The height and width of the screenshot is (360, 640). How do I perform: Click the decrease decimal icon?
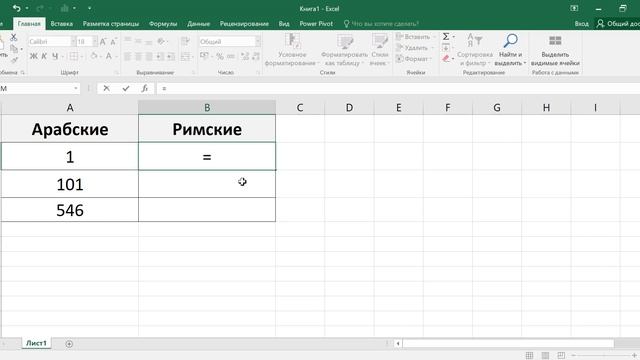pyautogui.click(x=256, y=56)
